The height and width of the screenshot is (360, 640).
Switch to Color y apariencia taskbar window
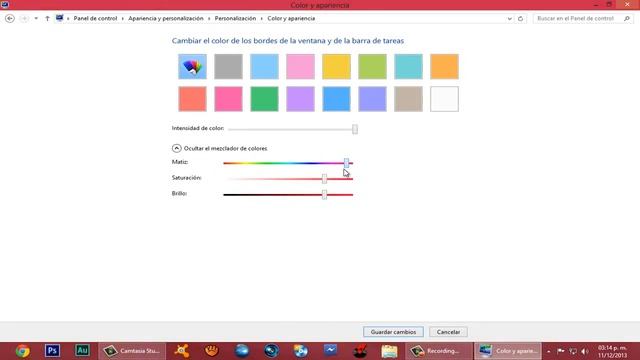[x=508, y=351]
